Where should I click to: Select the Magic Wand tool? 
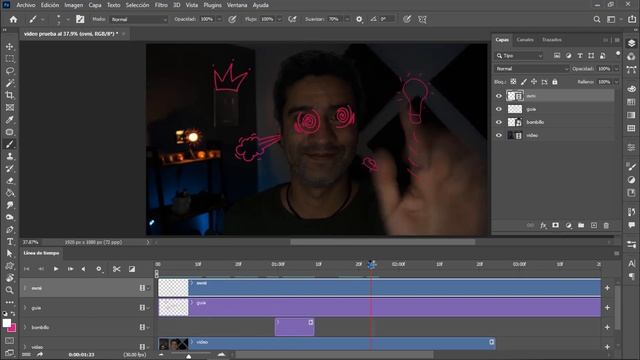coord(9,83)
